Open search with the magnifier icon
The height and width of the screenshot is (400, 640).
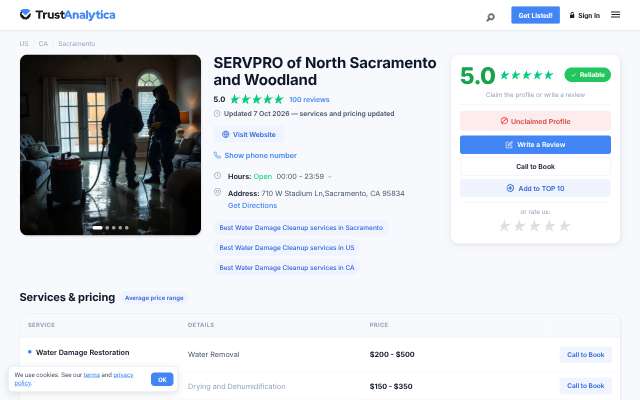click(x=491, y=17)
